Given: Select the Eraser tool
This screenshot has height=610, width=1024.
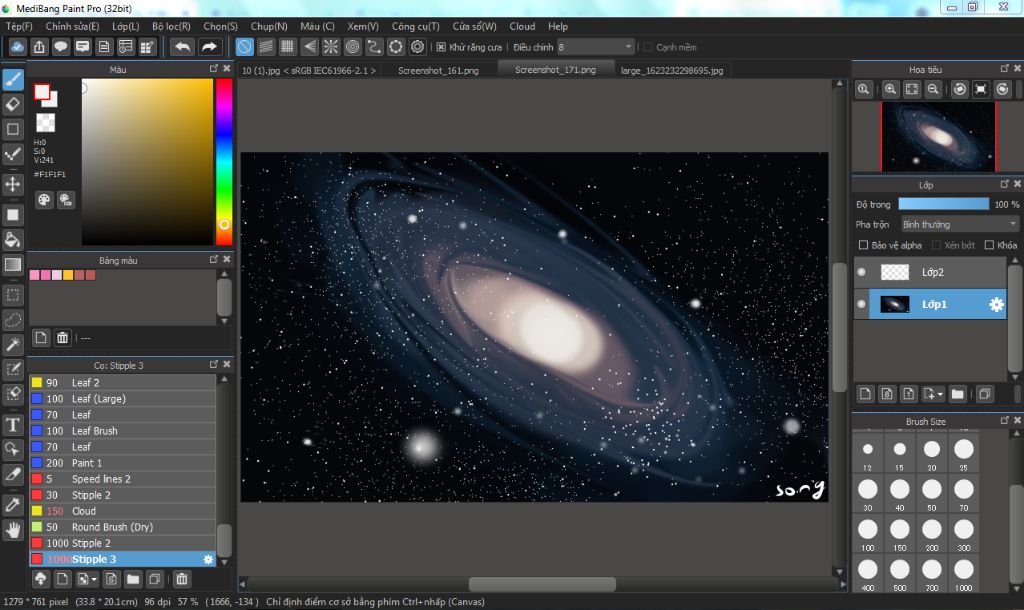Looking at the screenshot, I should 13,104.
